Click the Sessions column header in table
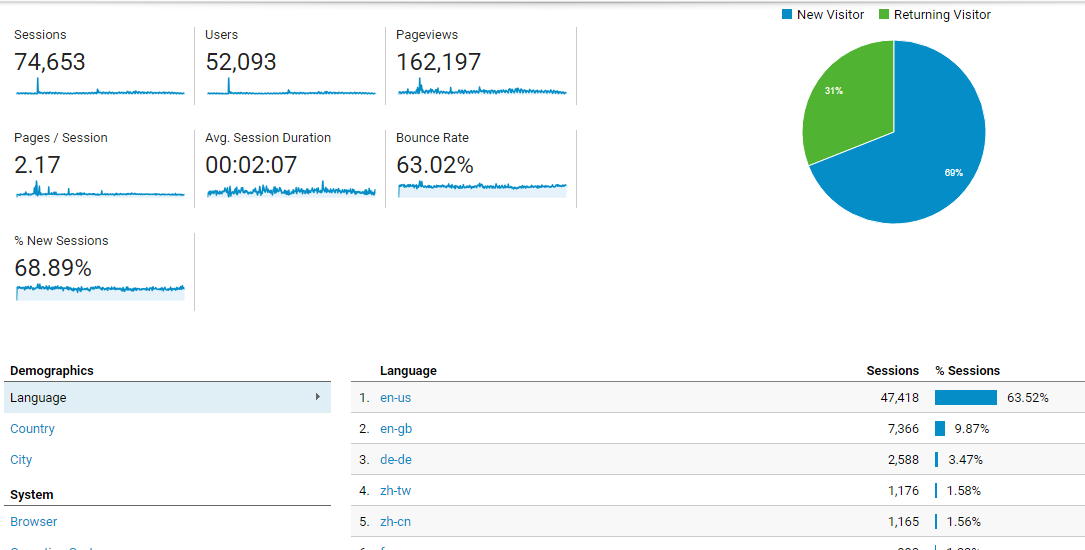Viewport: 1085px width, 550px height. pyautogui.click(x=893, y=371)
